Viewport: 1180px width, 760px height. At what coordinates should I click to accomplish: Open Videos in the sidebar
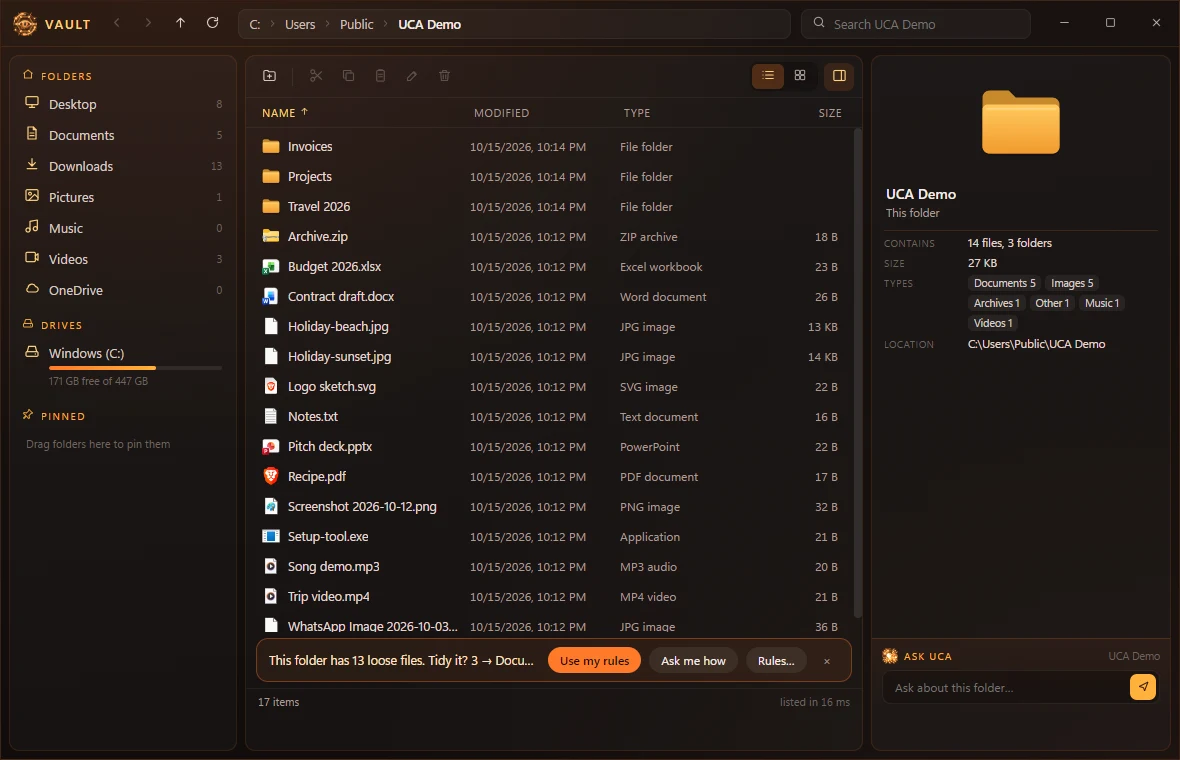(x=123, y=258)
